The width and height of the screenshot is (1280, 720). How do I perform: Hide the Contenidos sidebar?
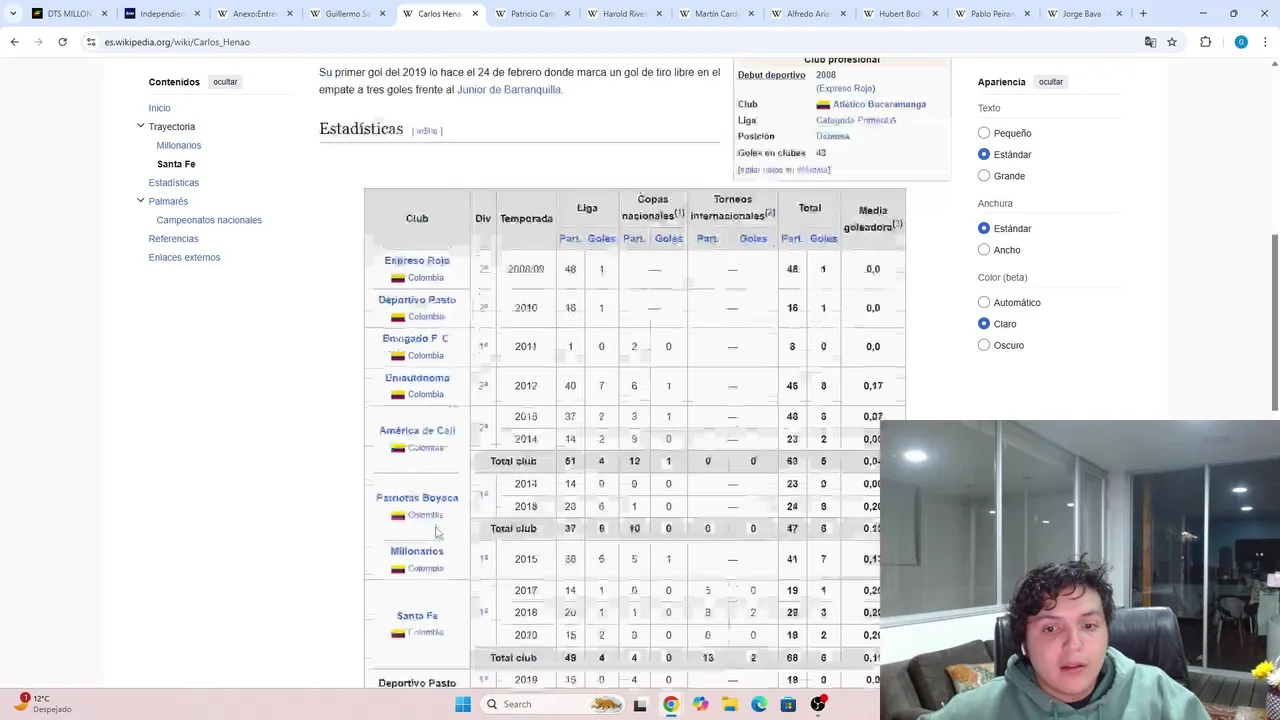[225, 82]
